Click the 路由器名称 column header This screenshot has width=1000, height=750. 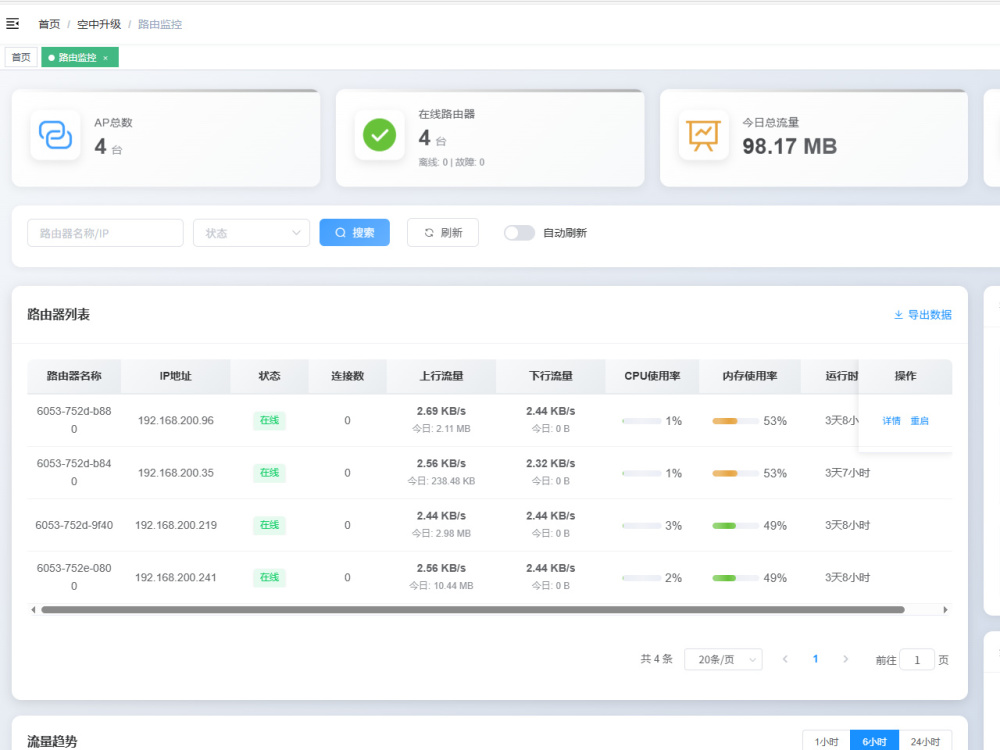74,376
